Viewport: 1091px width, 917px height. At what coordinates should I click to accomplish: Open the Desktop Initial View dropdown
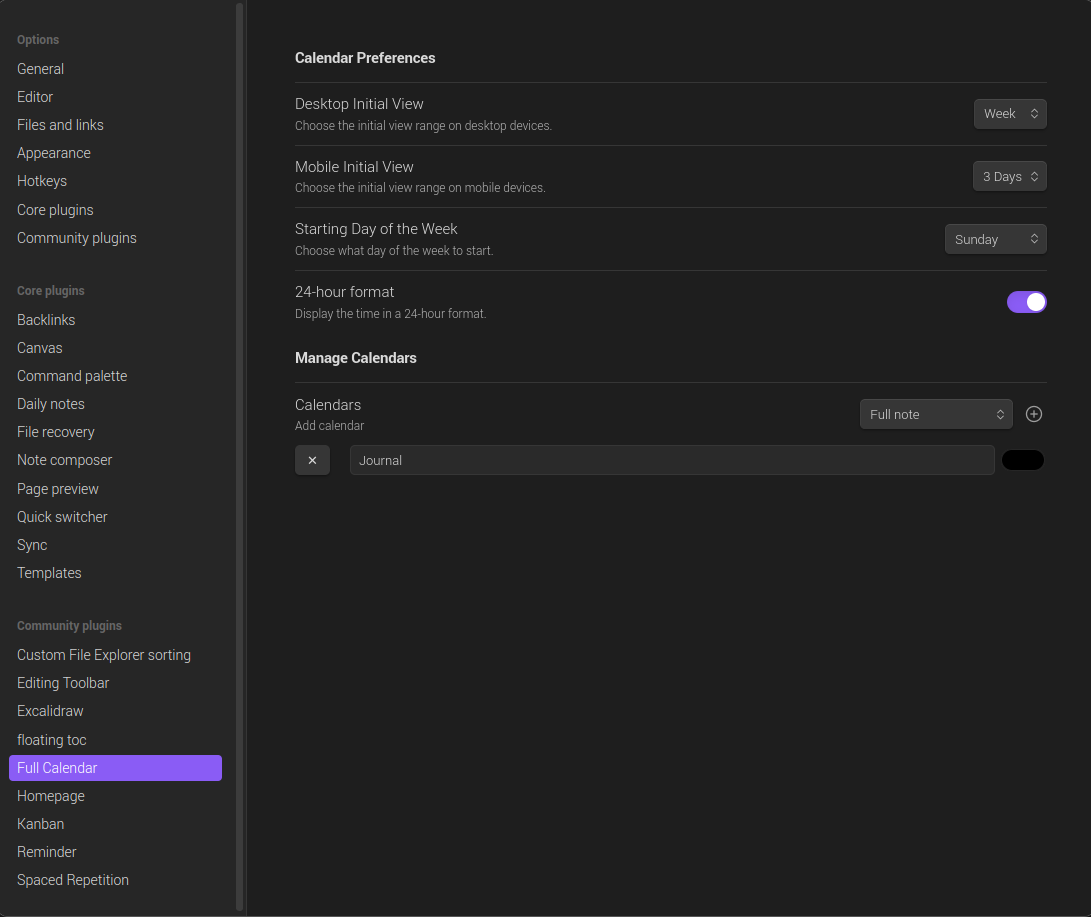[1010, 114]
